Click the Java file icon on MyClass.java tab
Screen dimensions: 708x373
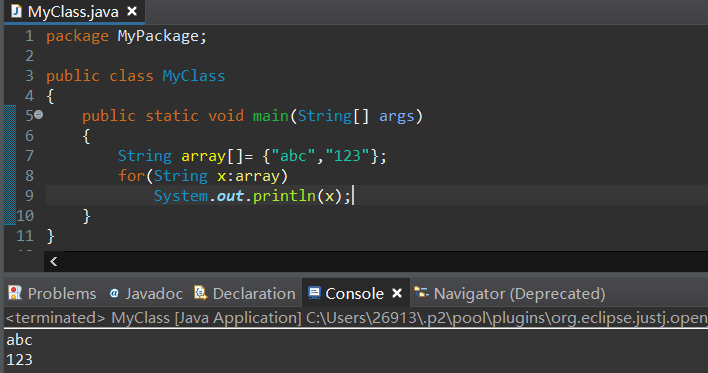pos(16,11)
